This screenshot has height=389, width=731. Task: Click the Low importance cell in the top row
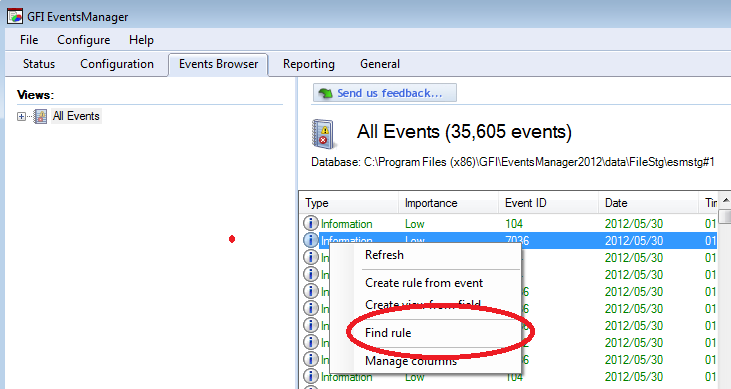[x=414, y=224]
